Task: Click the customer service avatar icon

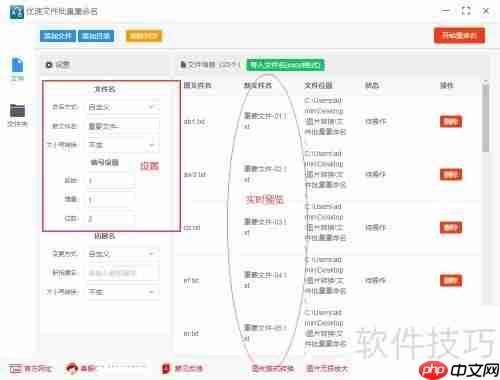Action: coord(72,369)
